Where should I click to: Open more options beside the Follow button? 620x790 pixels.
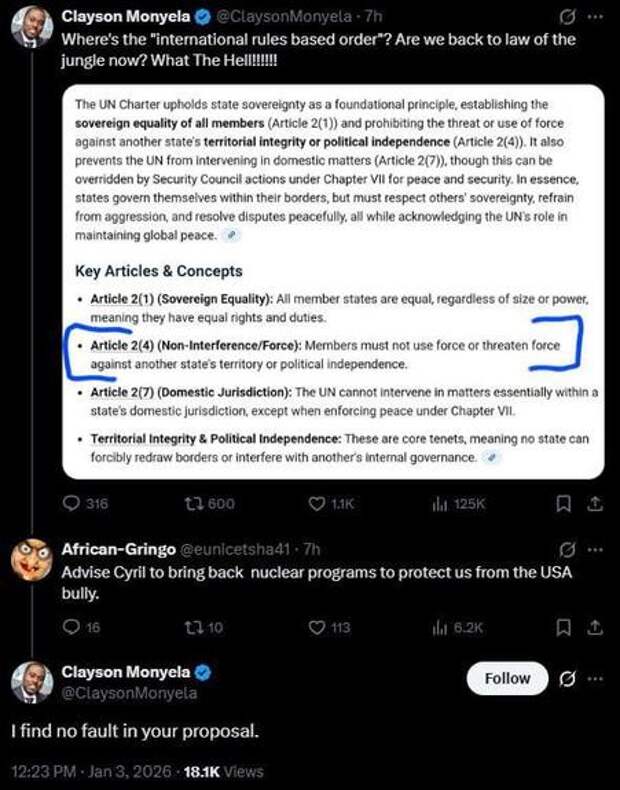597,678
